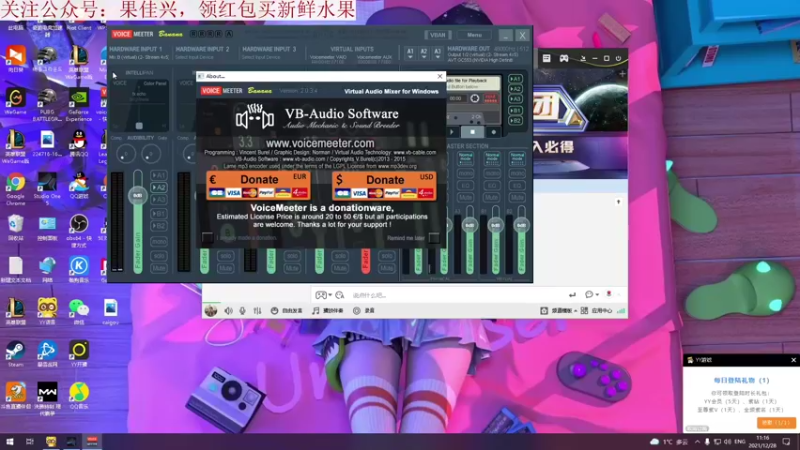Click Record on the cassette player
The width and height of the screenshot is (800, 450).
point(493,132)
